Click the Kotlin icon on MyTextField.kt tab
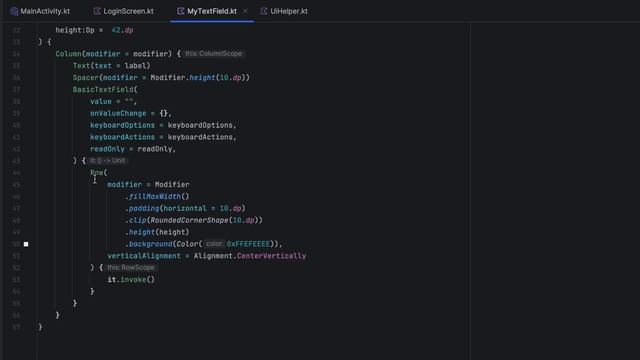Screen dimensions: 640x360 pos(180,11)
